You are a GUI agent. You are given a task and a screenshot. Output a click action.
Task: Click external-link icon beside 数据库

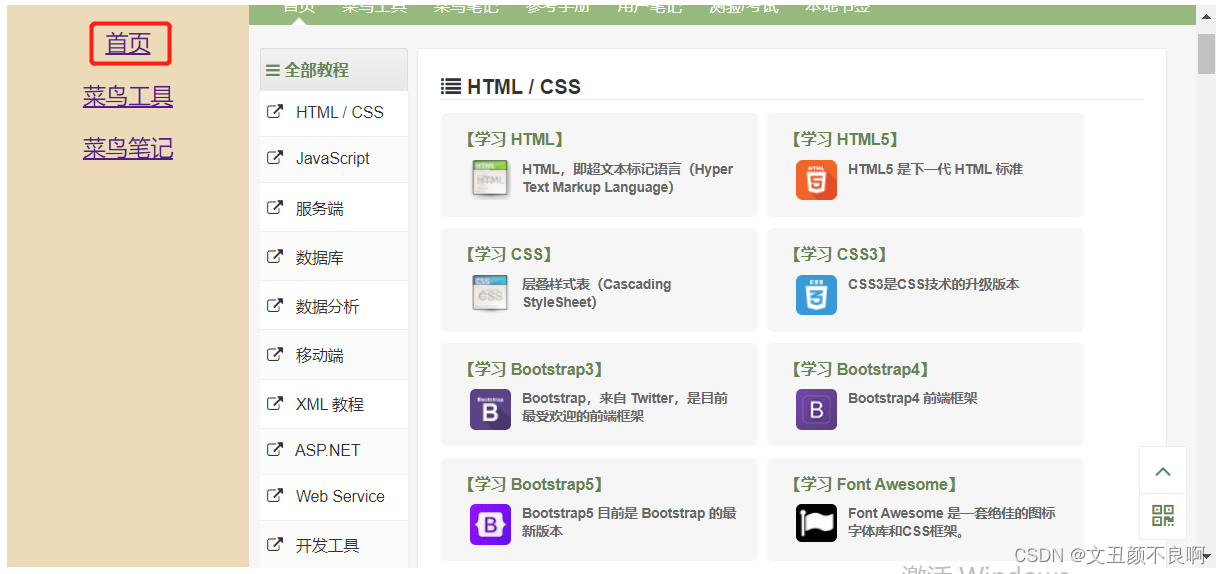pyautogui.click(x=274, y=257)
